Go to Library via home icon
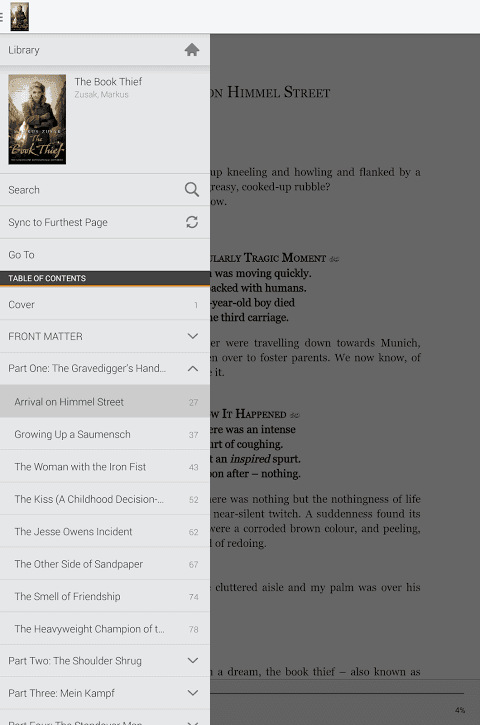480x725 pixels. click(x=191, y=49)
